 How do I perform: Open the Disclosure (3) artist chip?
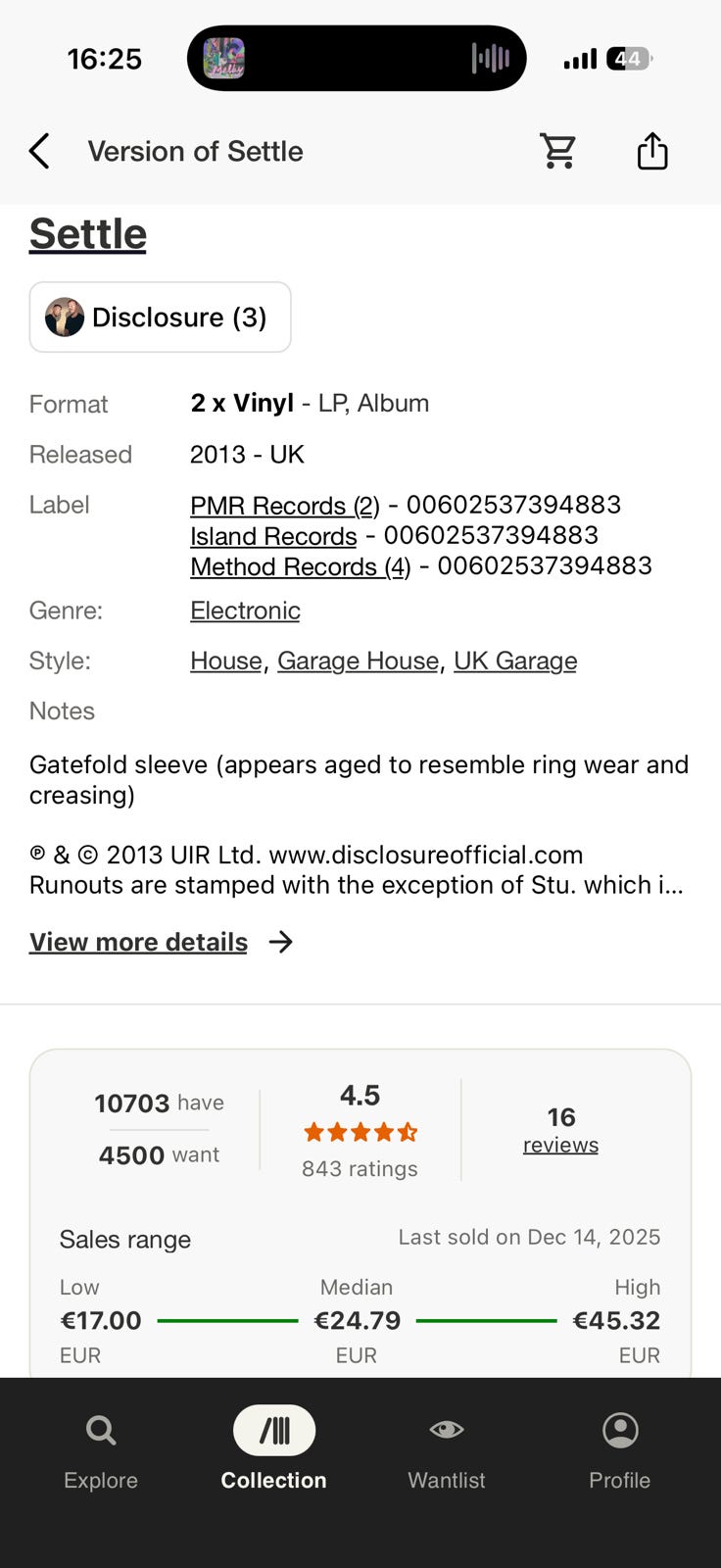click(x=161, y=317)
